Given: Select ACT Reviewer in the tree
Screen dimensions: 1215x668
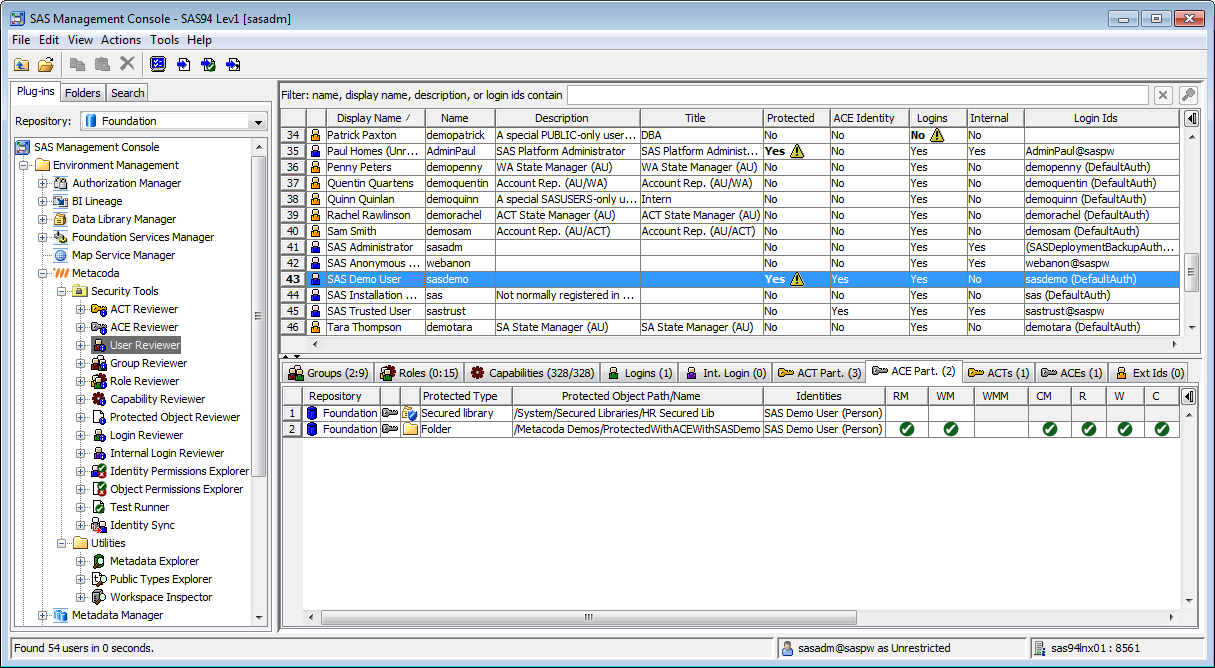Looking at the screenshot, I should 144,309.
